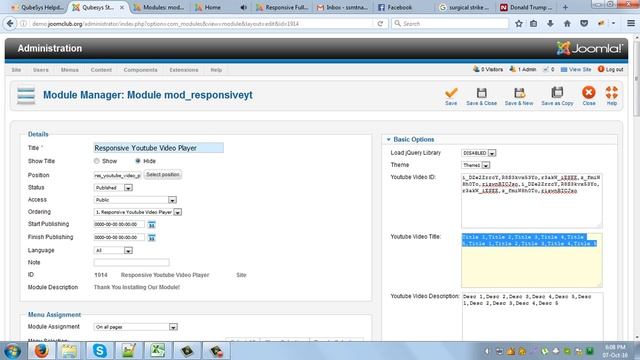Click into the Note field
Image resolution: width=640 pixels, height=360 pixels.
pos(131,262)
